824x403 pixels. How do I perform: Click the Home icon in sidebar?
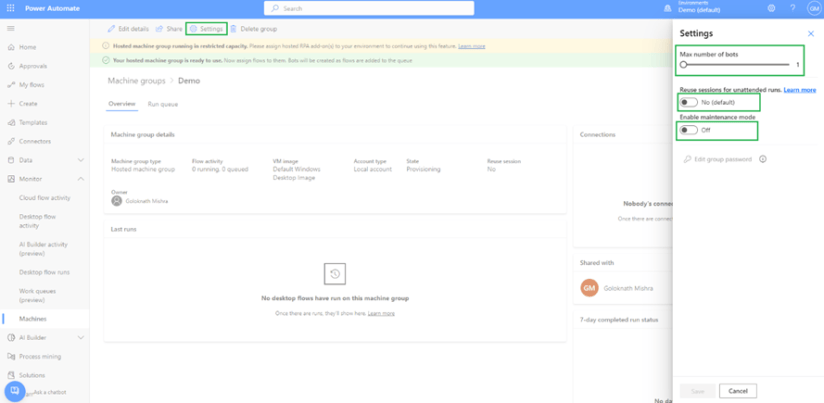(11, 47)
